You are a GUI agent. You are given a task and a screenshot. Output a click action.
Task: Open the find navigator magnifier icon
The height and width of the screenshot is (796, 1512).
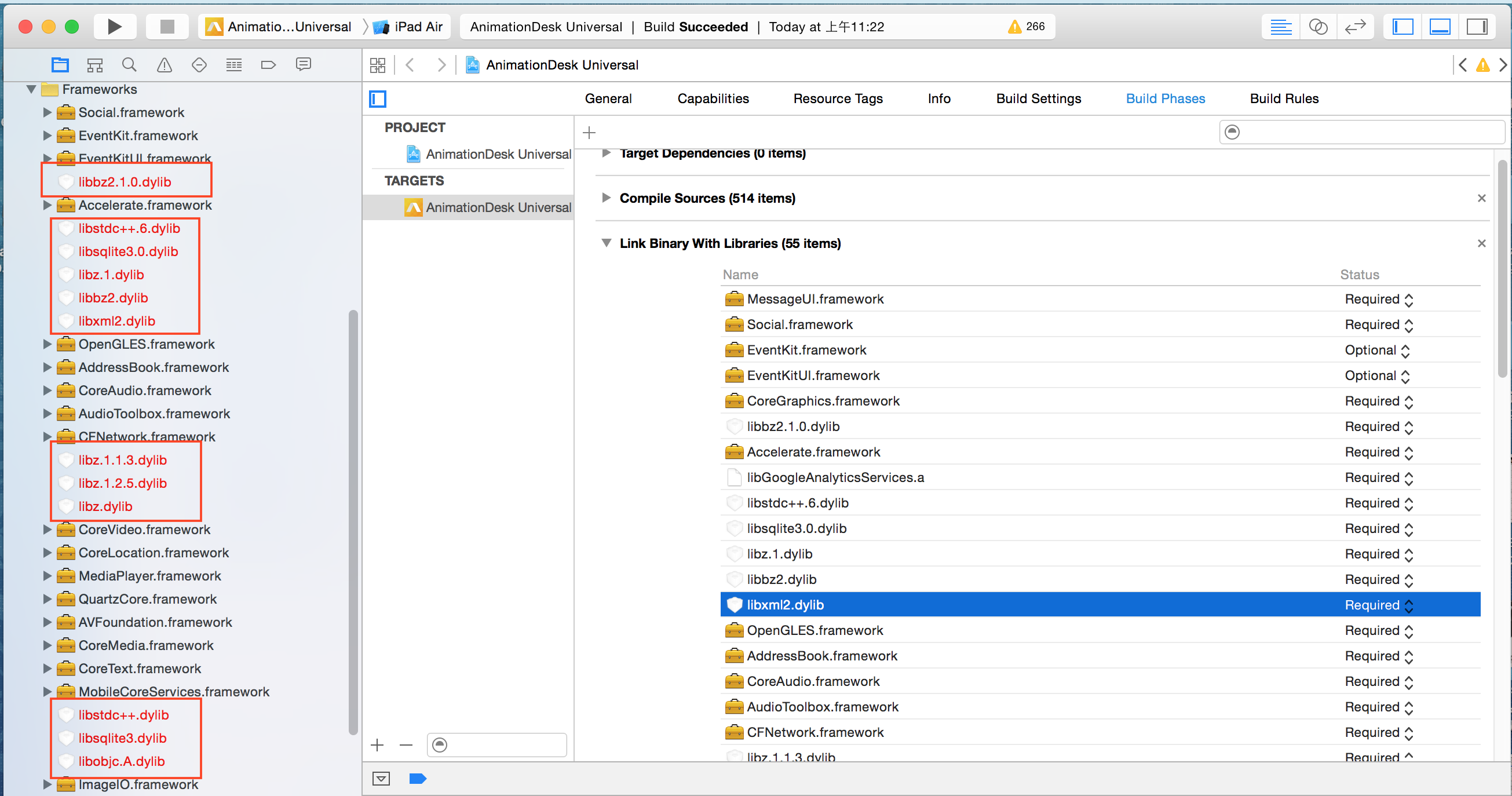pyautogui.click(x=129, y=64)
